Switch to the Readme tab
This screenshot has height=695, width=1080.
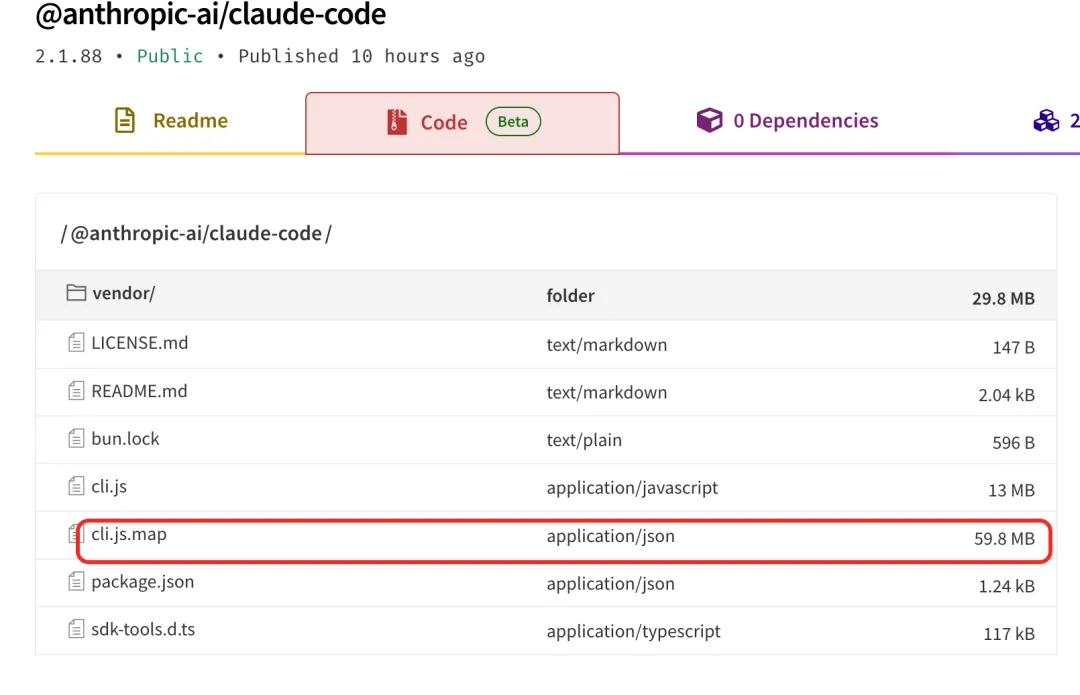click(189, 121)
